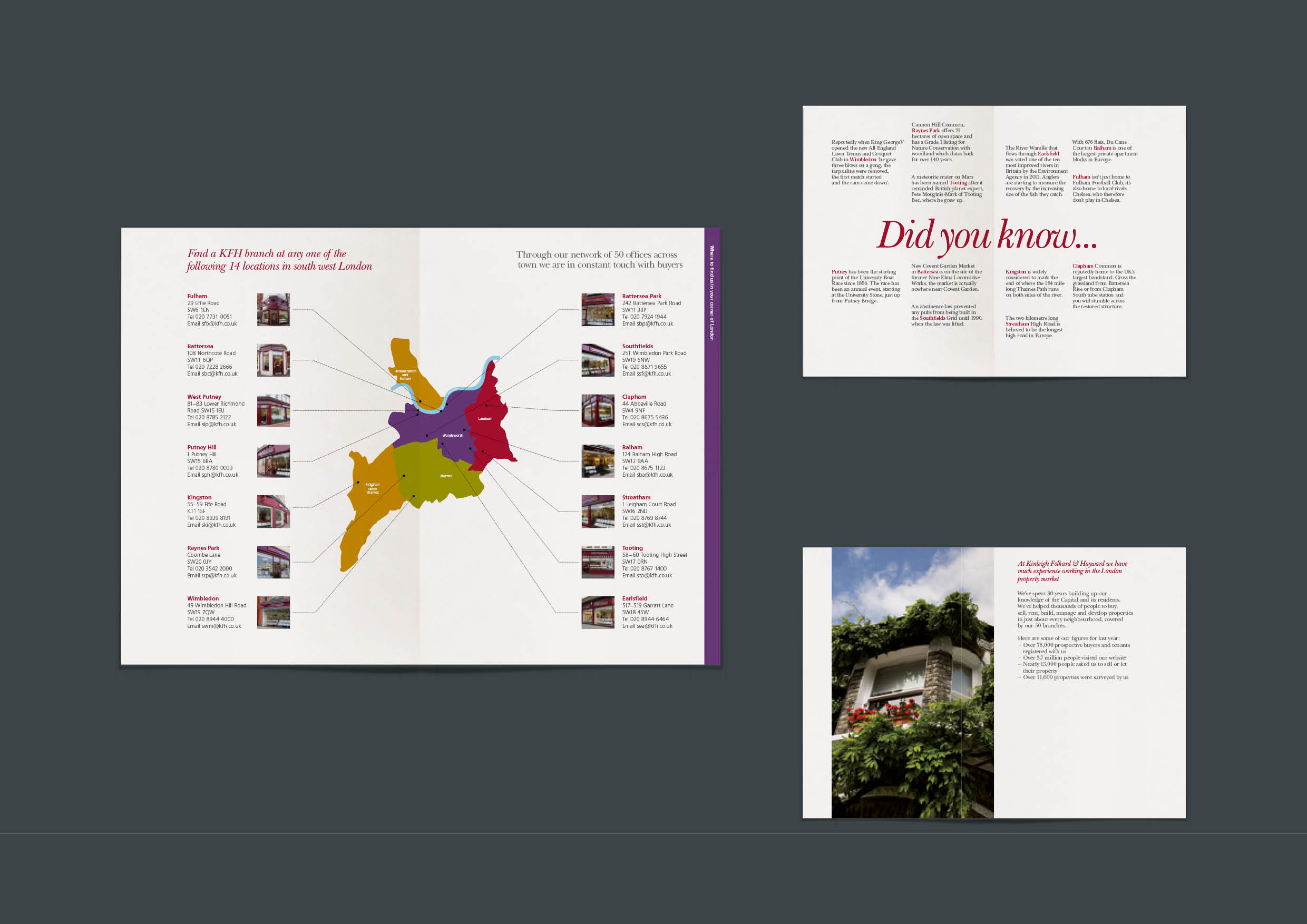Image resolution: width=1307 pixels, height=924 pixels.
Task: Open the Earlsfield branch photo thumbnail
Action: pyautogui.click(x=598, y=612)
